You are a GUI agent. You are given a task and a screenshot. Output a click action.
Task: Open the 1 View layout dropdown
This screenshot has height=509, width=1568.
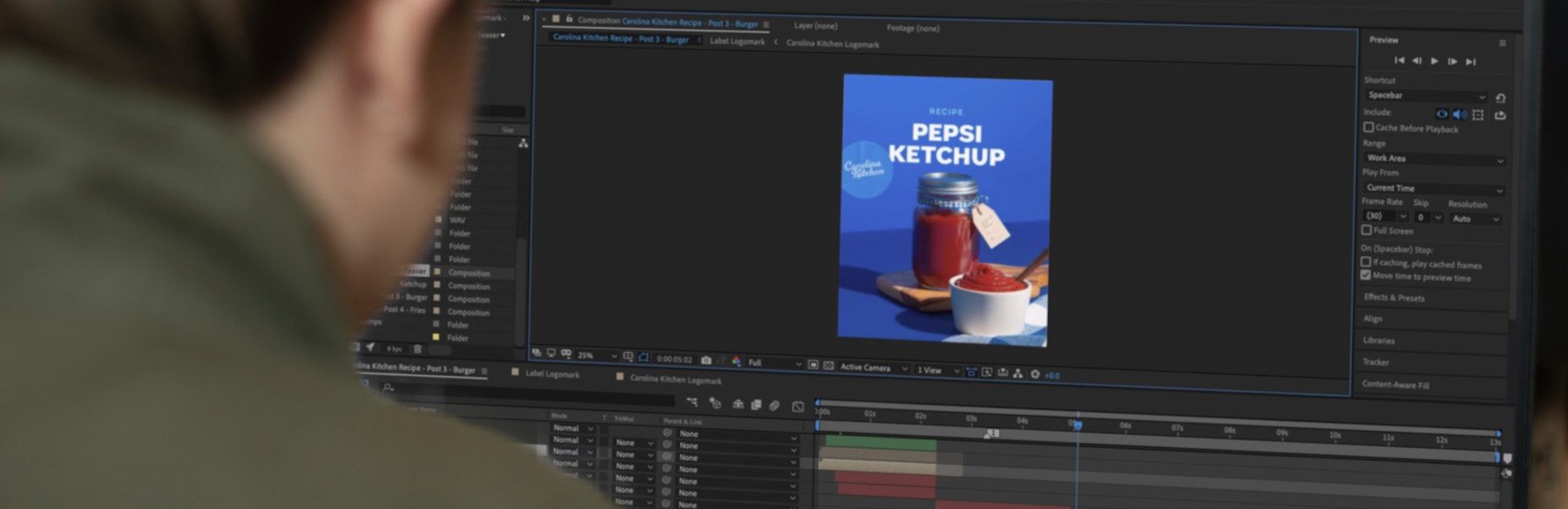937,370
